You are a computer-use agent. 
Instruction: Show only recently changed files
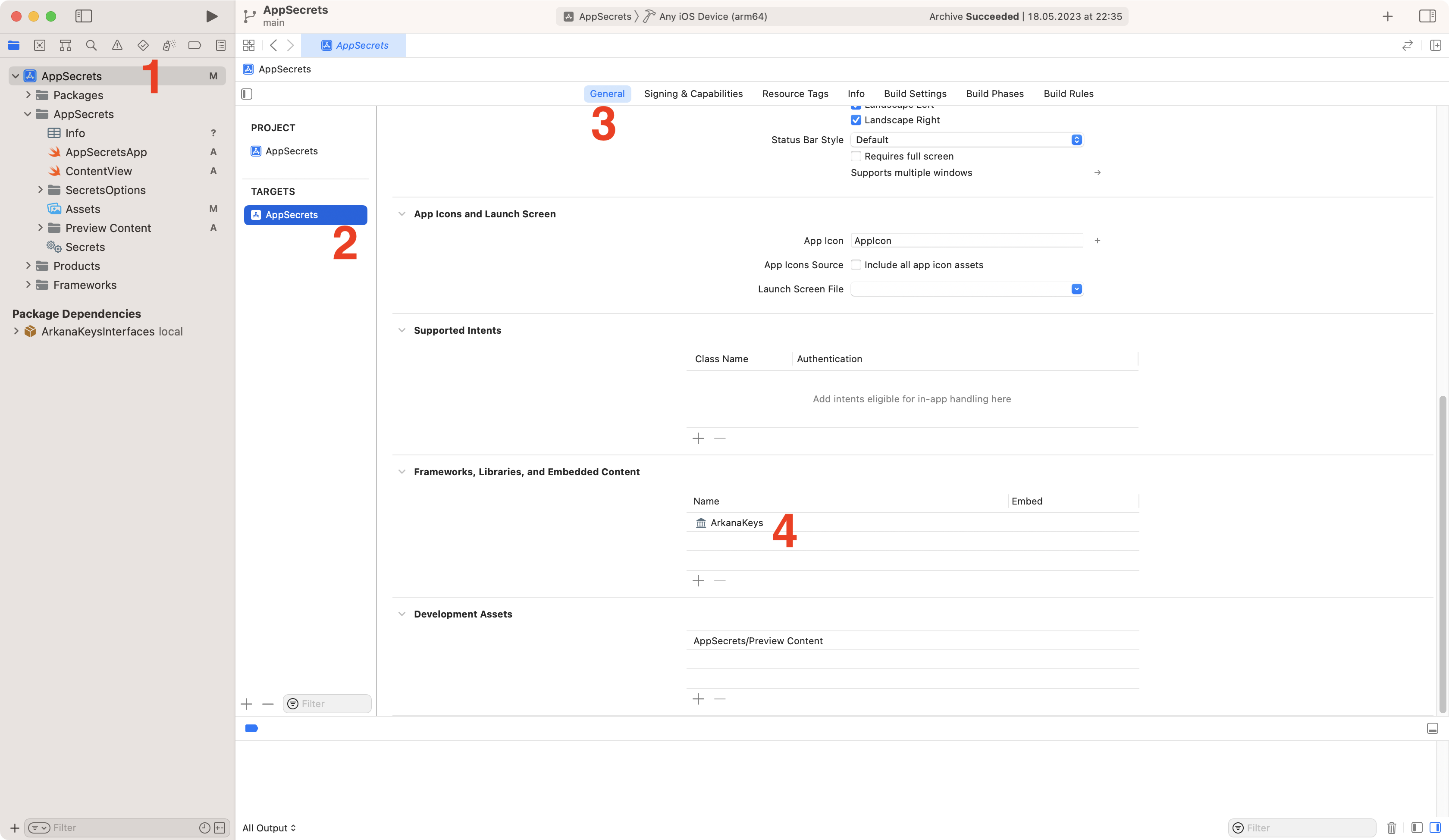coord(204,828)
